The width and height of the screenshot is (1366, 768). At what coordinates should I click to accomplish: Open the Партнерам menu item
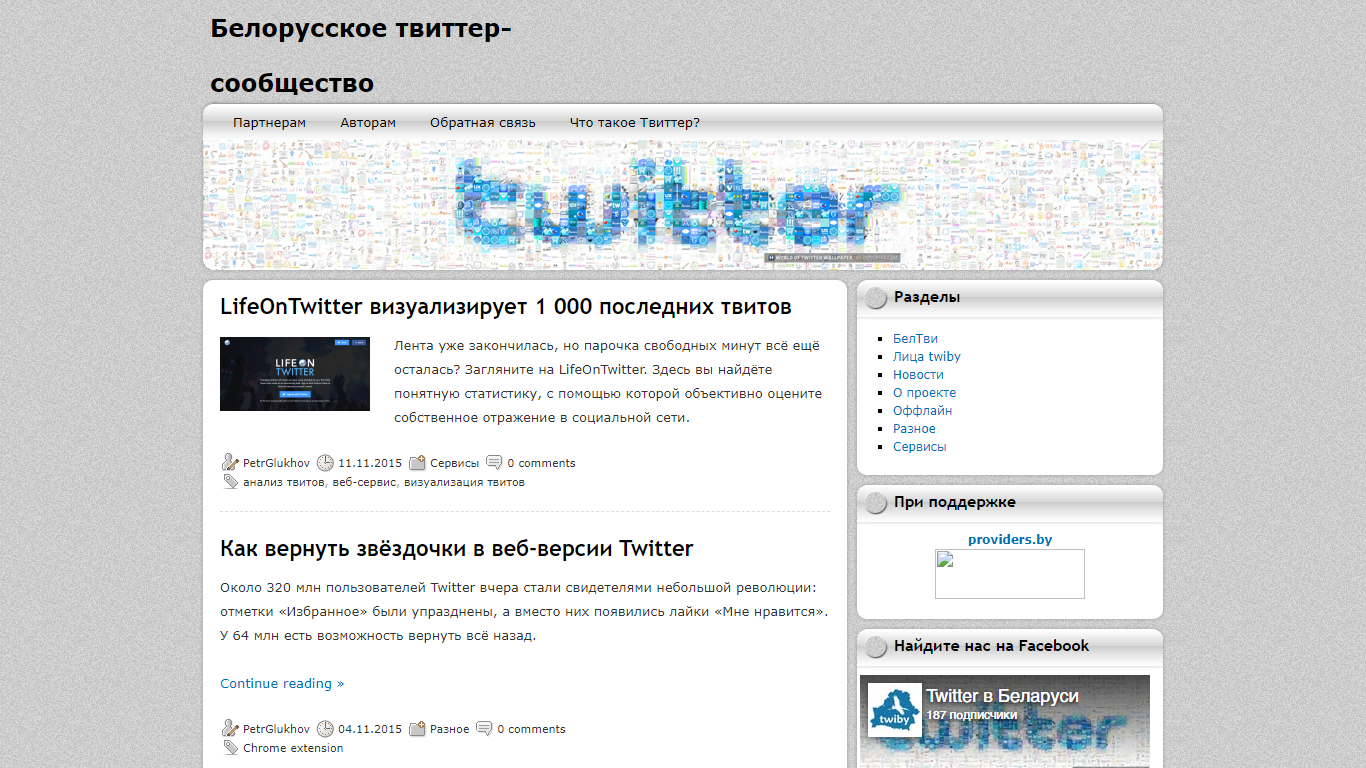(269, 123)
